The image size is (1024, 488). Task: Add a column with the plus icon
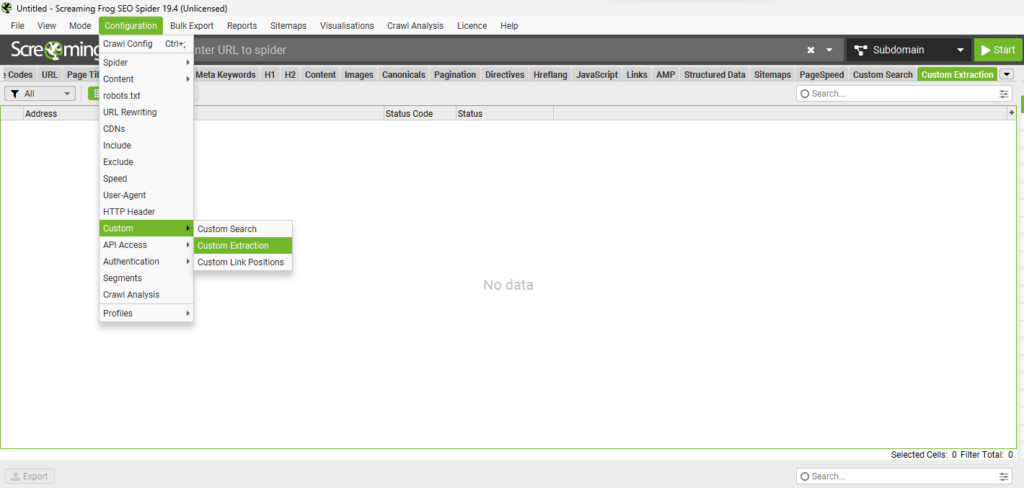click(x=1012, y=113)
